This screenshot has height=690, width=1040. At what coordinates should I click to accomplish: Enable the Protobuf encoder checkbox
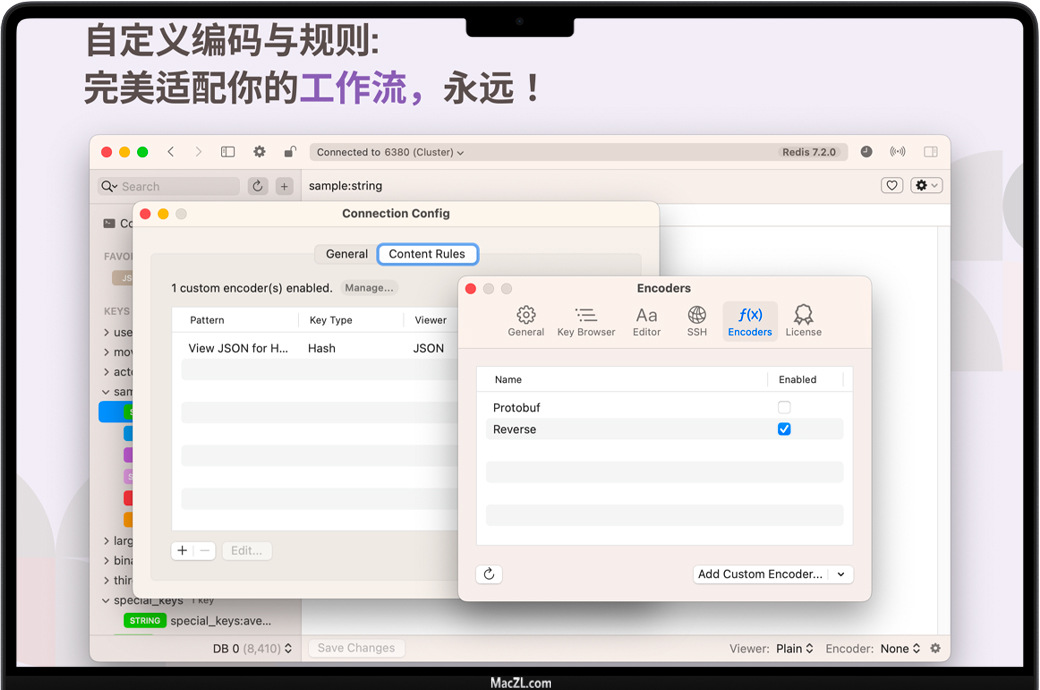(784, 407)
